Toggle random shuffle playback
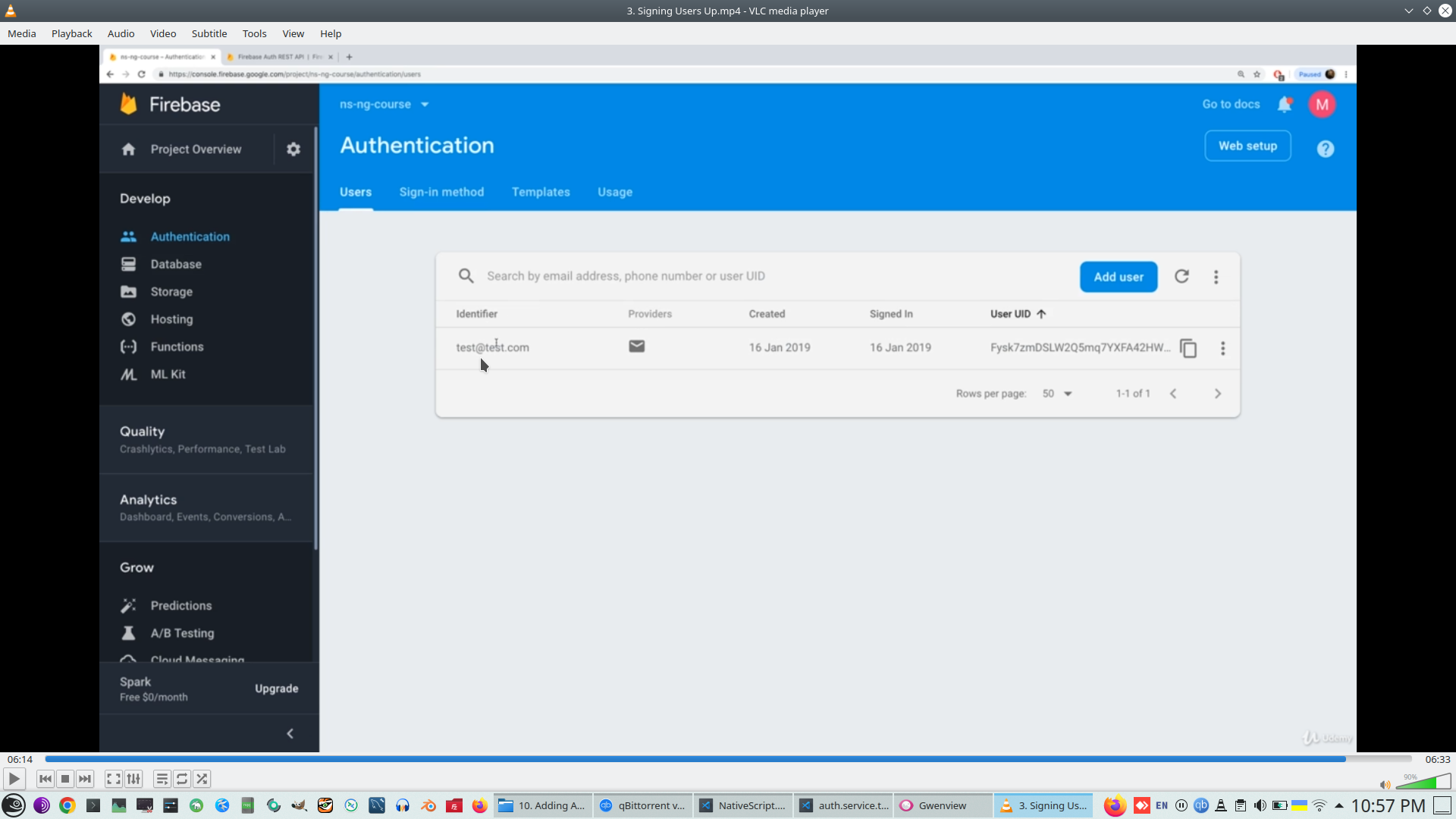Screen dimensions: 1456x819 [202, 779]
